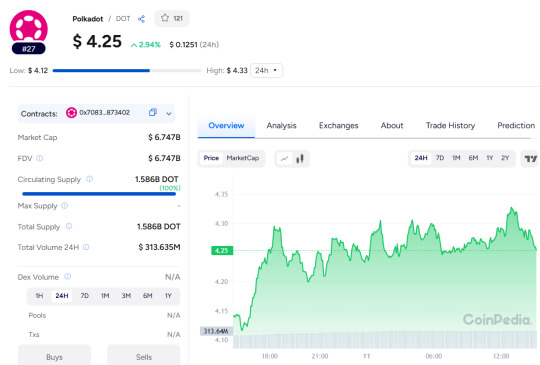
Task: Click the Txs row label
Action: pos(34,334)
